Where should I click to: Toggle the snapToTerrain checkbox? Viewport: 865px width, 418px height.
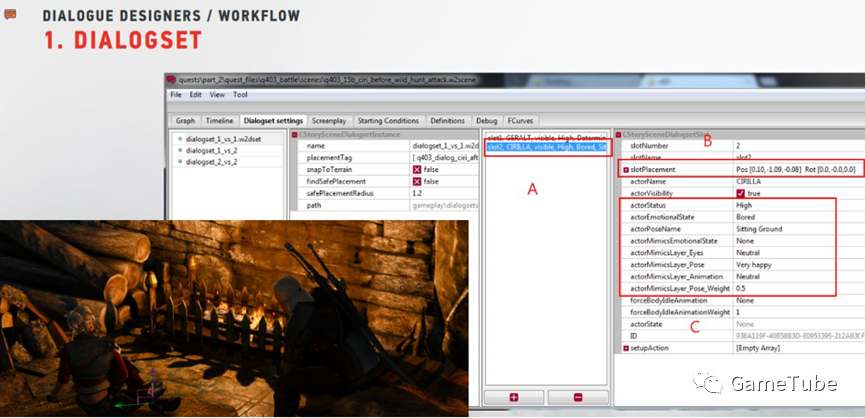click(x=417, y=170)
